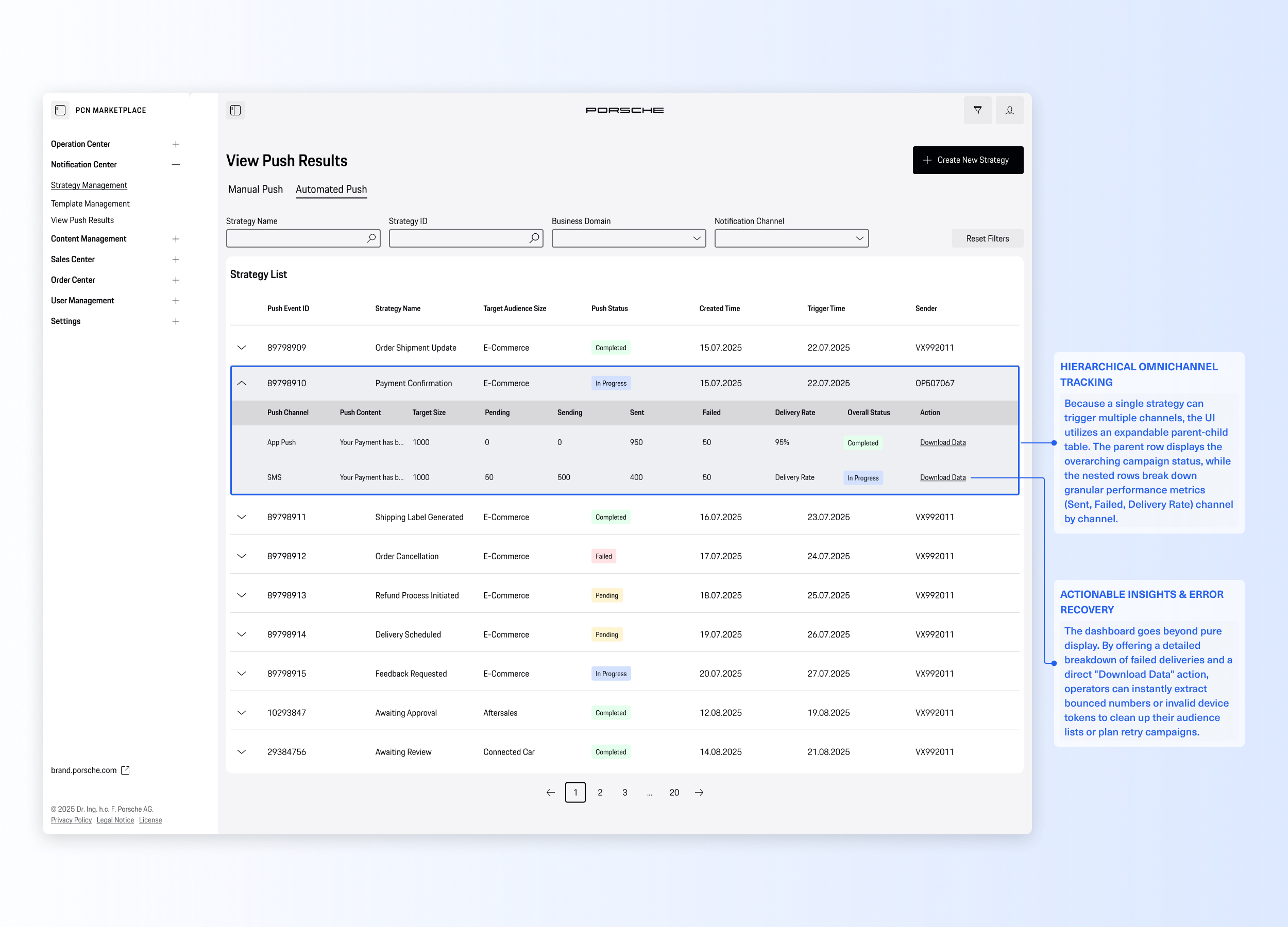Open Template Management in sidebar

click(90, 204)
